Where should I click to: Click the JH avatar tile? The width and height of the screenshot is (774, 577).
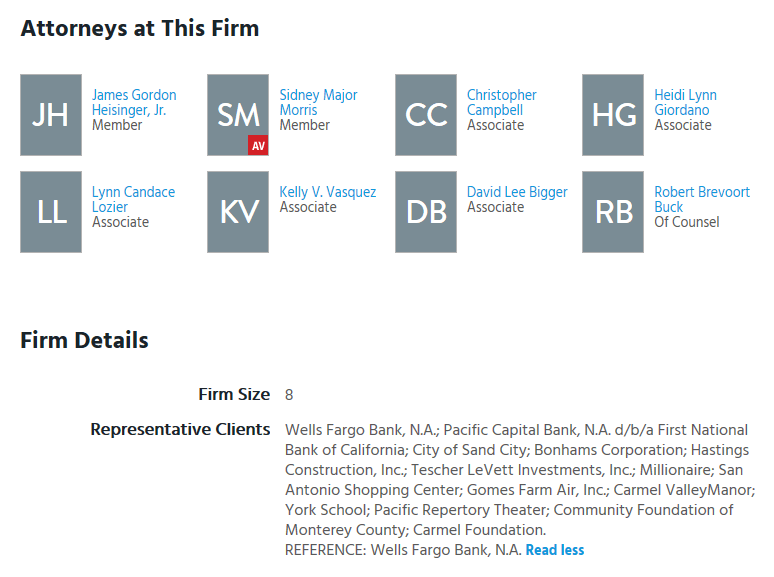click(x=51, y=115)
